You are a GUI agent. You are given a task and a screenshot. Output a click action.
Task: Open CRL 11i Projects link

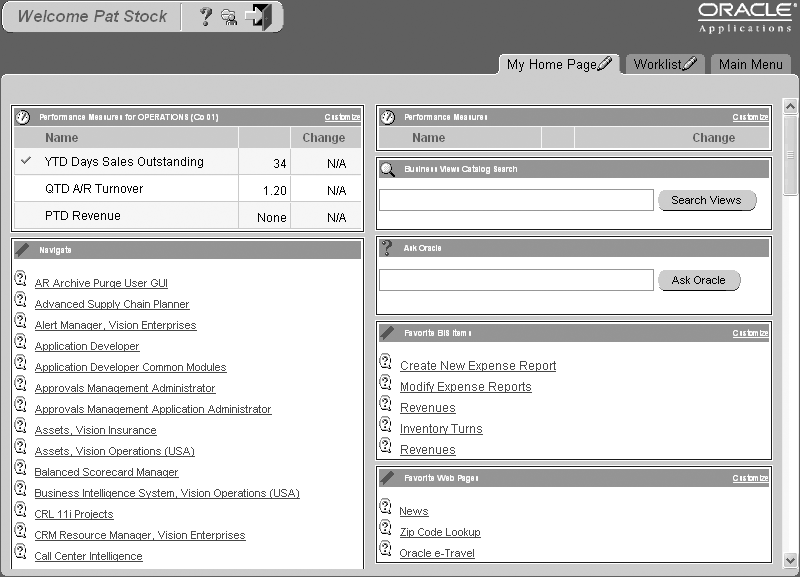pos(74,514)
